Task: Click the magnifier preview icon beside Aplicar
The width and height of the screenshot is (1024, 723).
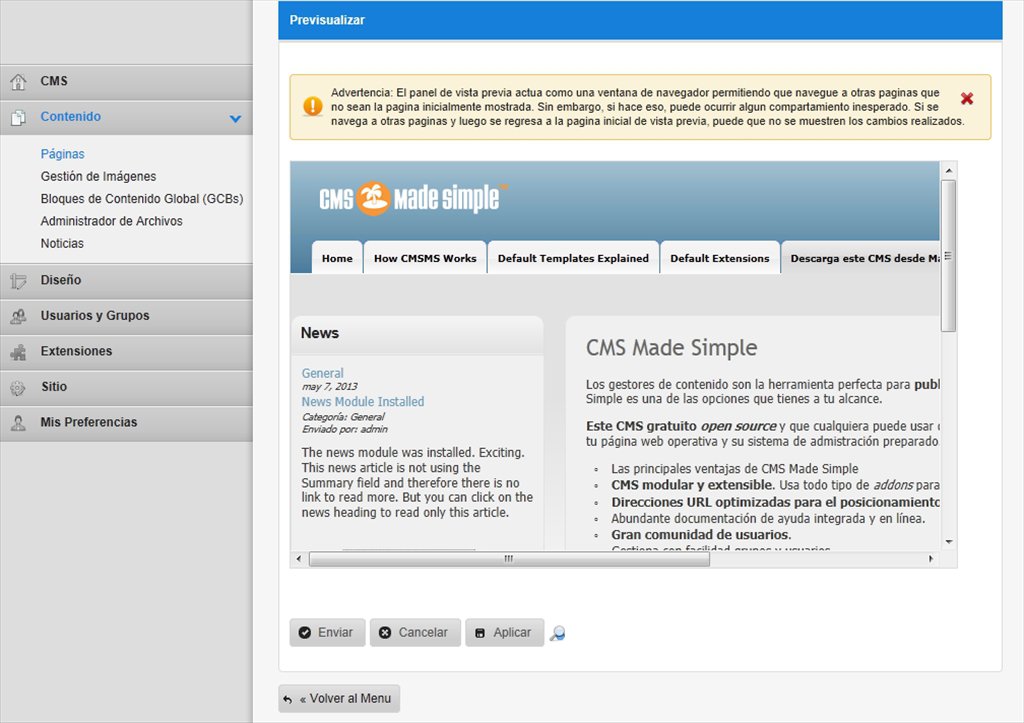Action: [x=557, y=633]
